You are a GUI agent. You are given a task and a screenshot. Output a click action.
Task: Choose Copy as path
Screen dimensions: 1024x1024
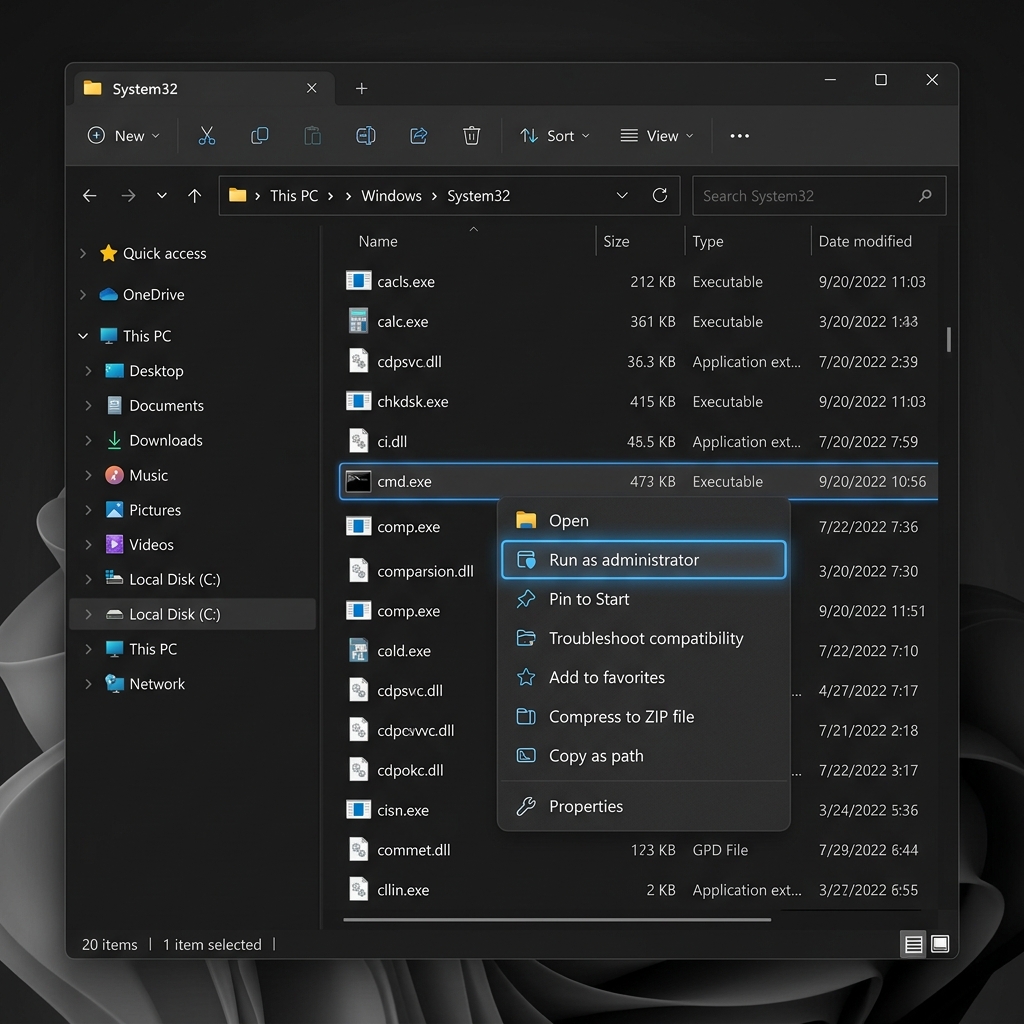click(643, 756)
